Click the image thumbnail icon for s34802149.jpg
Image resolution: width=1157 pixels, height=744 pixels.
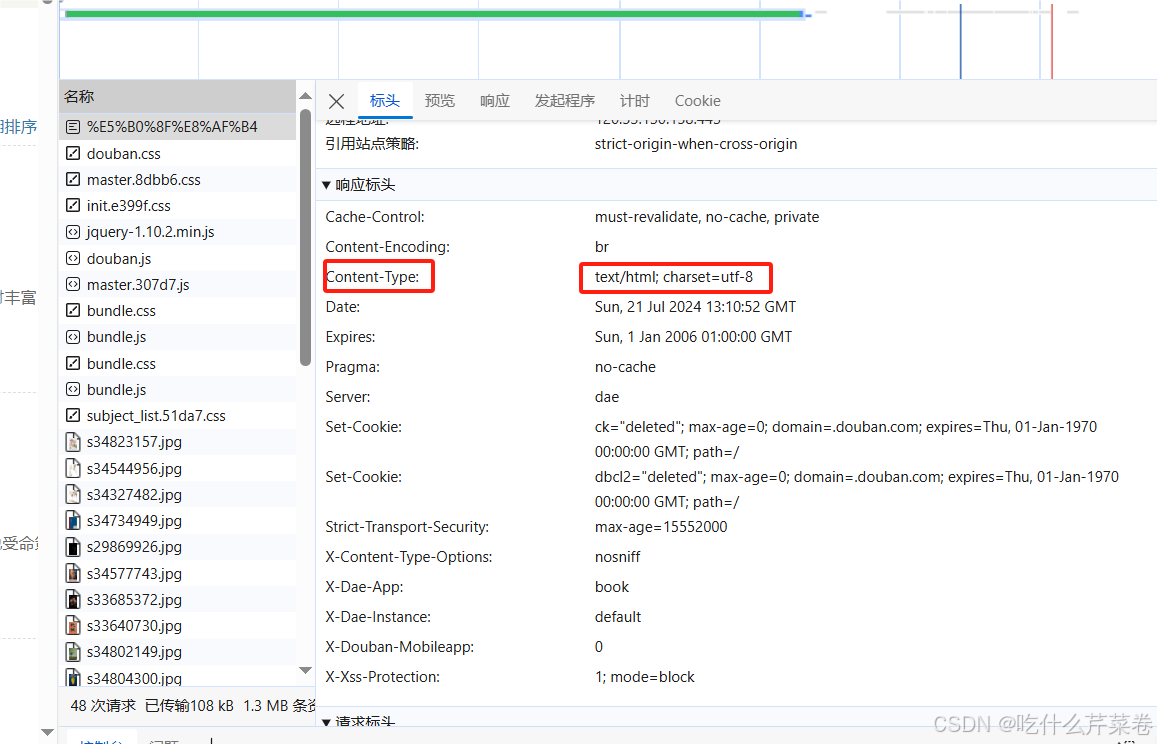[x=72, y=652]
